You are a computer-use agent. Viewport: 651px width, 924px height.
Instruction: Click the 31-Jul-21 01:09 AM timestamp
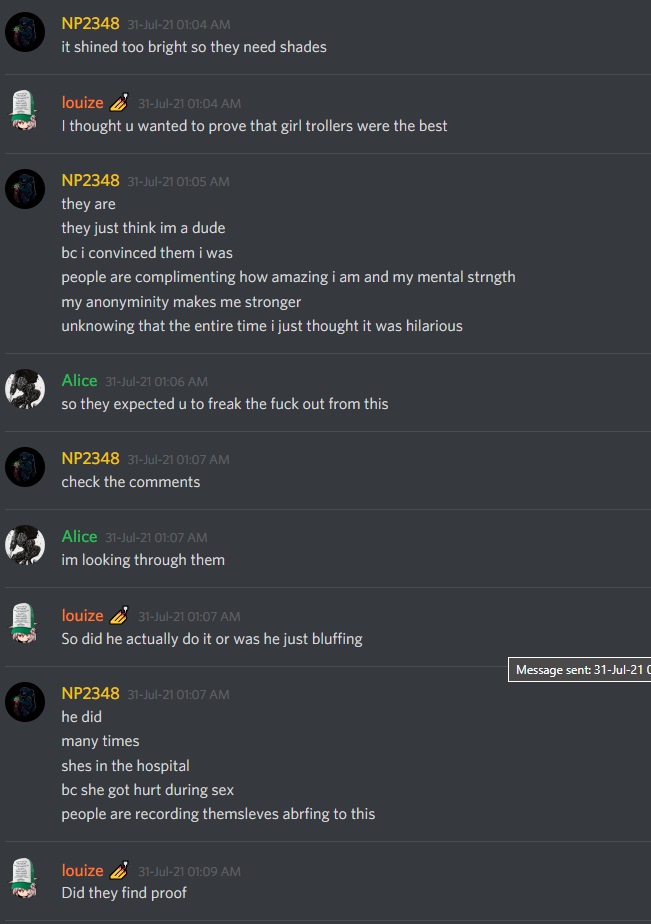tap(189, 871)
